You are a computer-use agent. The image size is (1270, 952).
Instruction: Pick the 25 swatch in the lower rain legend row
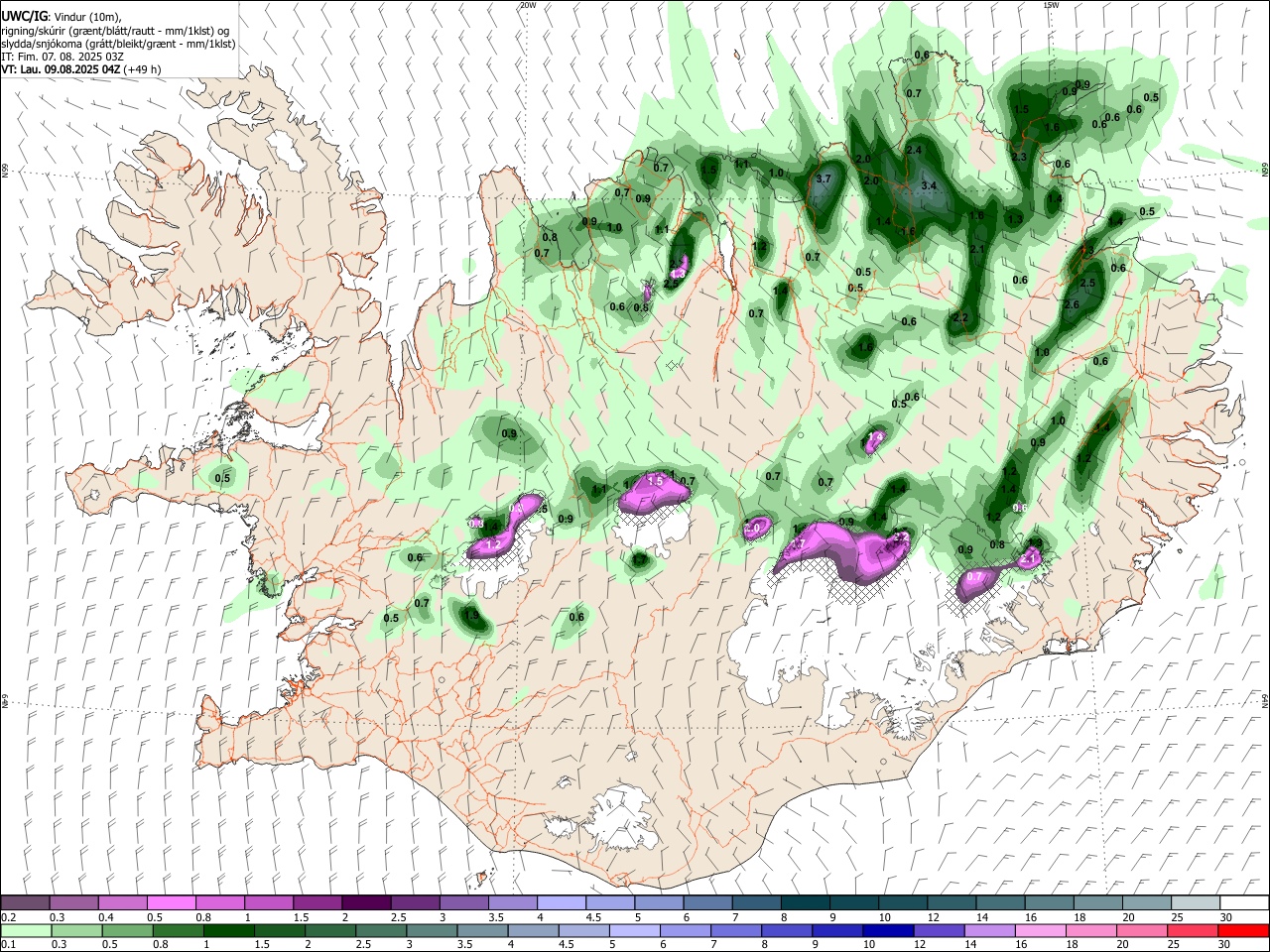1194,930
